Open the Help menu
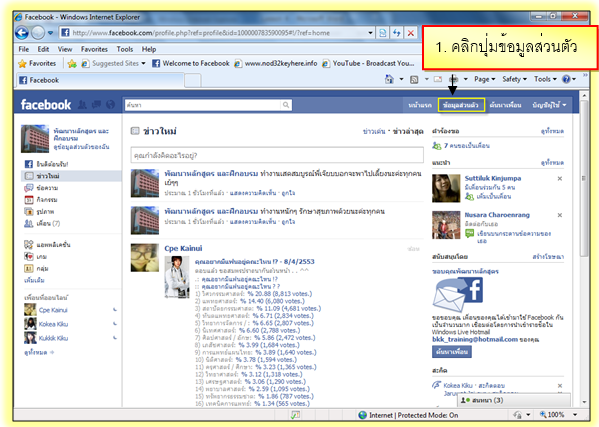The height and width of the screenshot is (427, 599). pos(149,49)
